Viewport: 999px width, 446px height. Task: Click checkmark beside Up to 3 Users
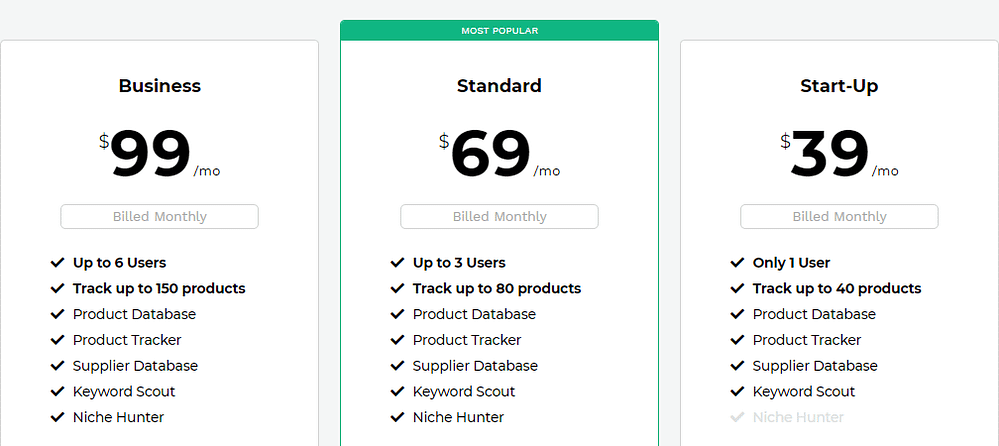point(397,263)
